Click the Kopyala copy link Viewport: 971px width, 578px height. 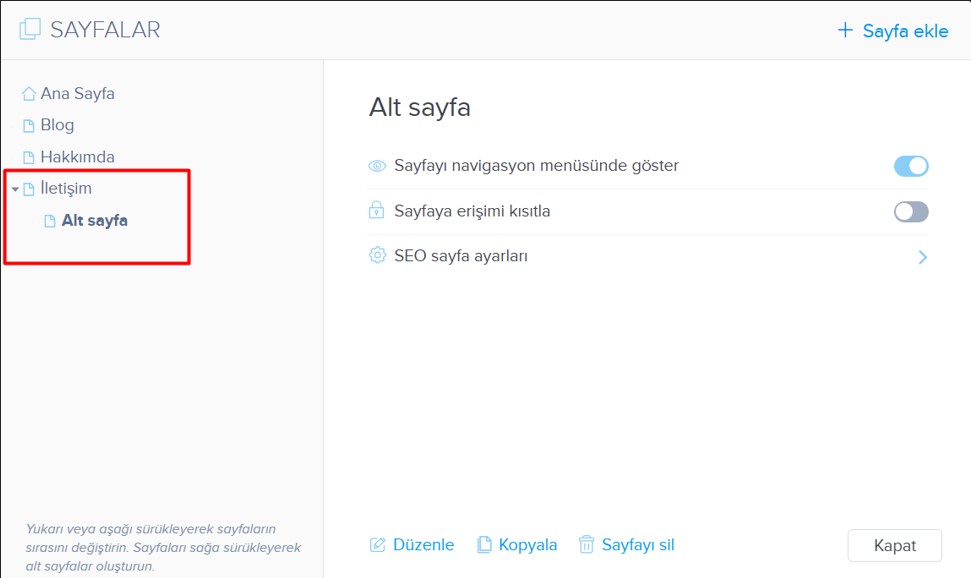click(x=527, y=545)
